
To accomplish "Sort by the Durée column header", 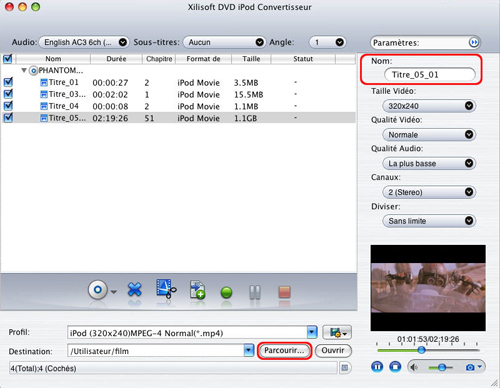I will (x=116, y=59).
